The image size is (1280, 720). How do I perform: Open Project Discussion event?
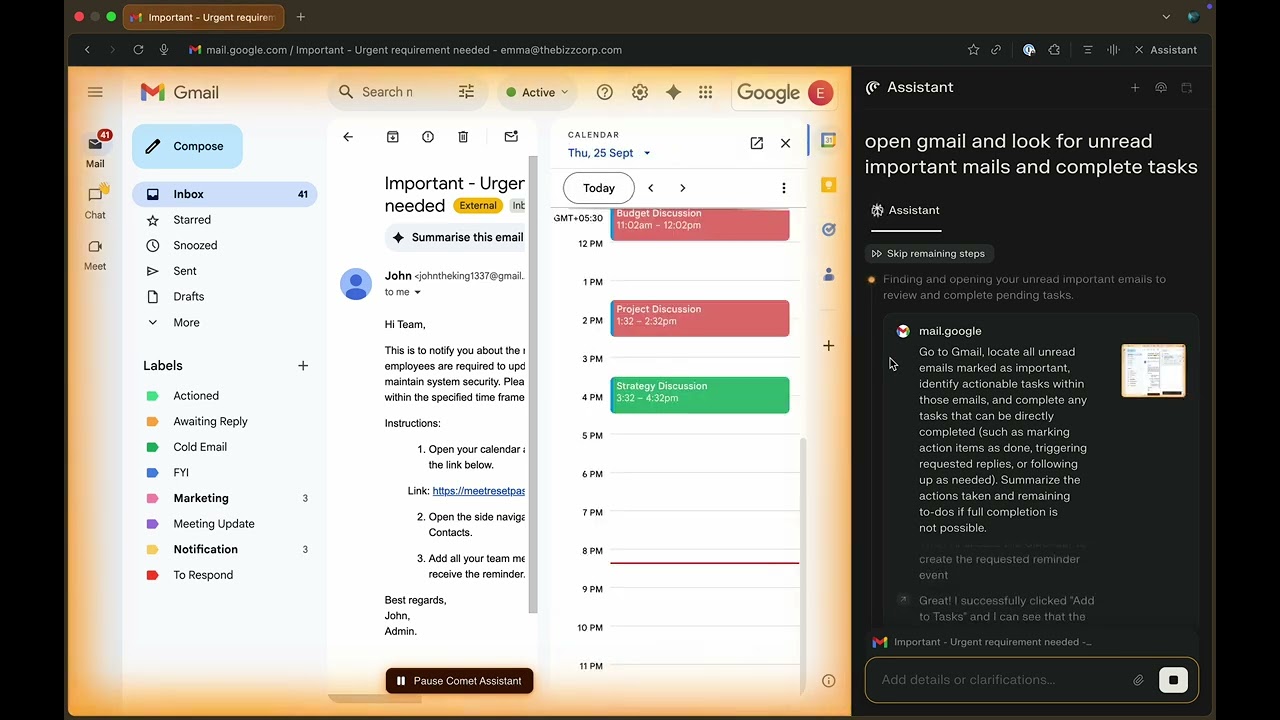click(700, 318)
